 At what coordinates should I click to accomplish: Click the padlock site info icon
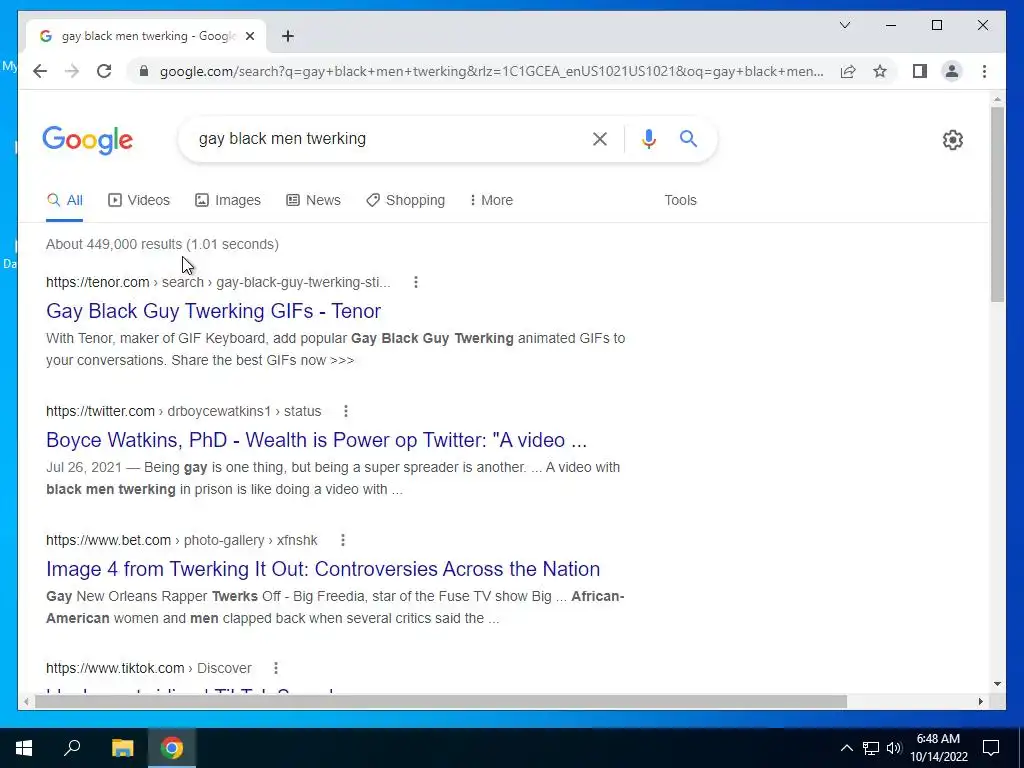tap(144, 71)
